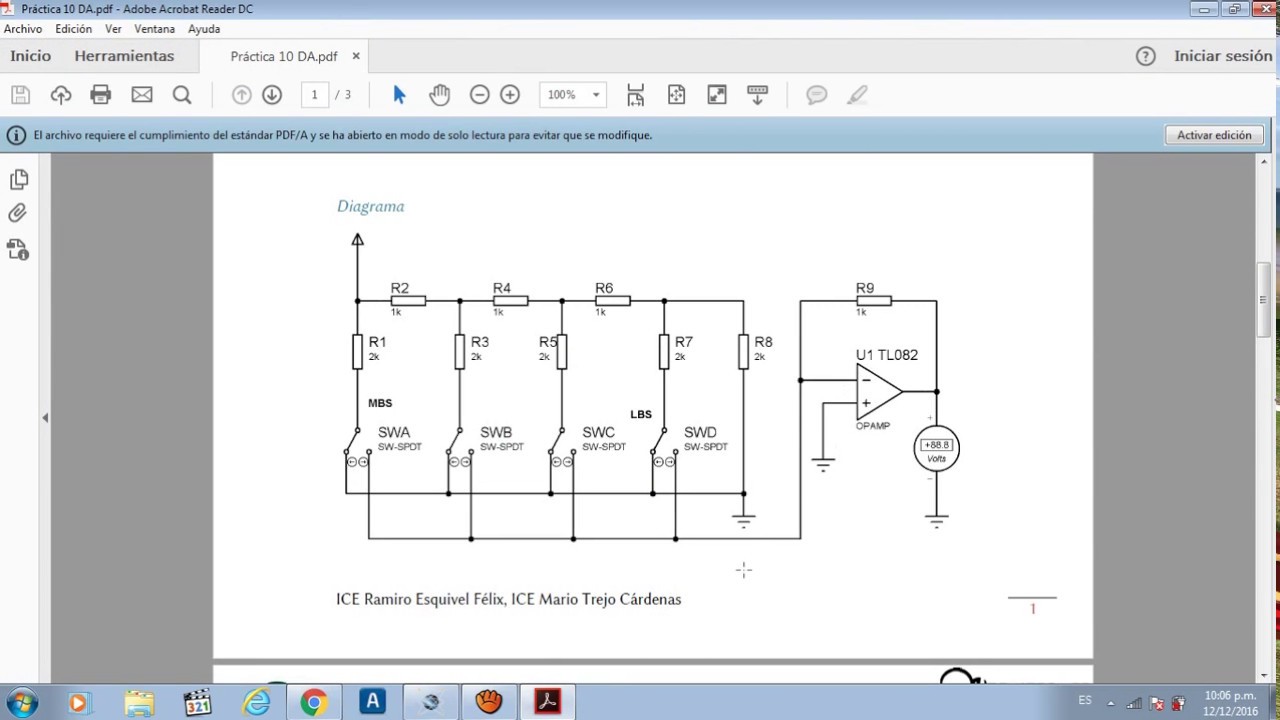
Task: Open the Ver menu
Action: click(x=113, y=29)
